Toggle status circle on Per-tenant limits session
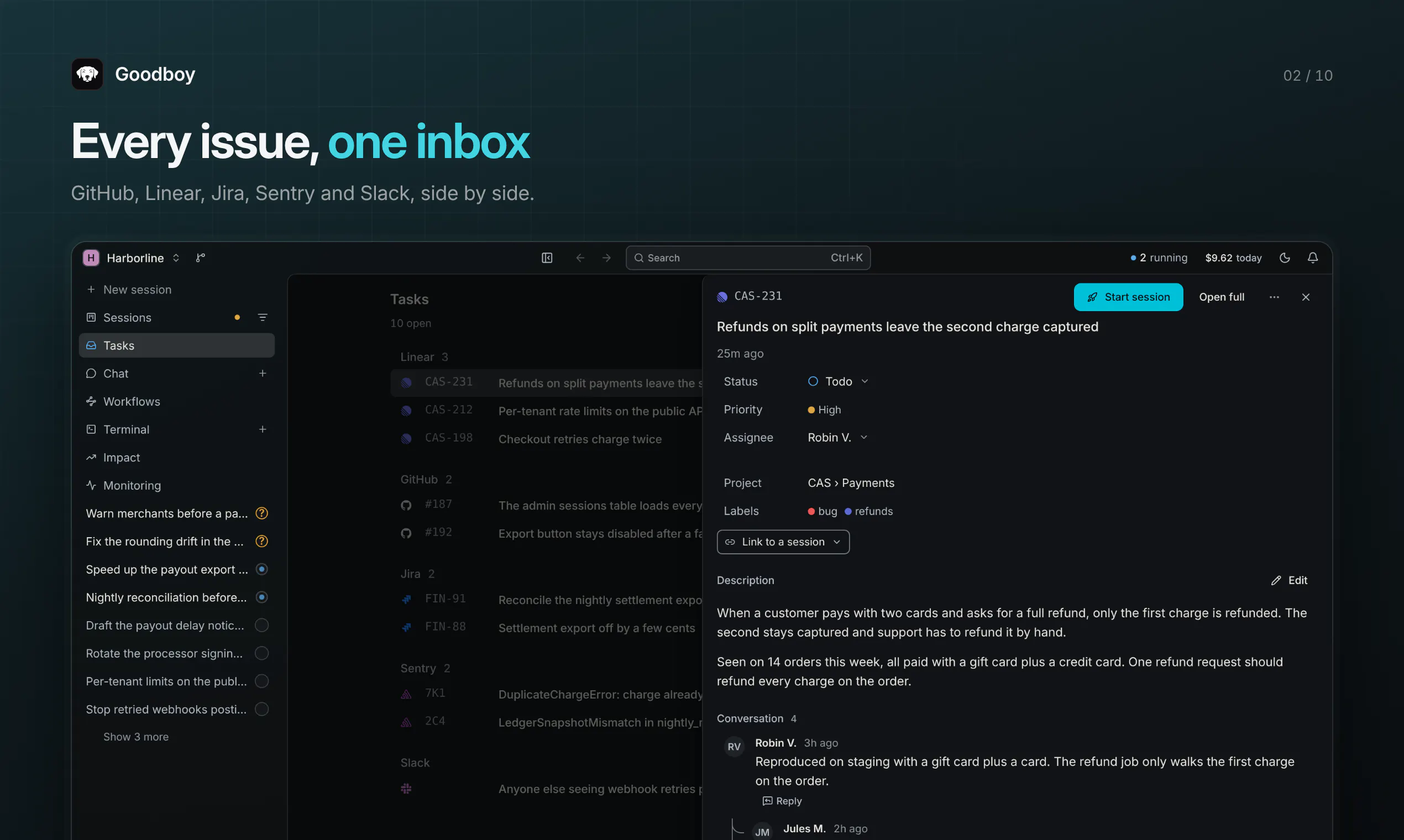This screenshot has width=1404, height=840. pyautogui.click(x=261, y=681)
